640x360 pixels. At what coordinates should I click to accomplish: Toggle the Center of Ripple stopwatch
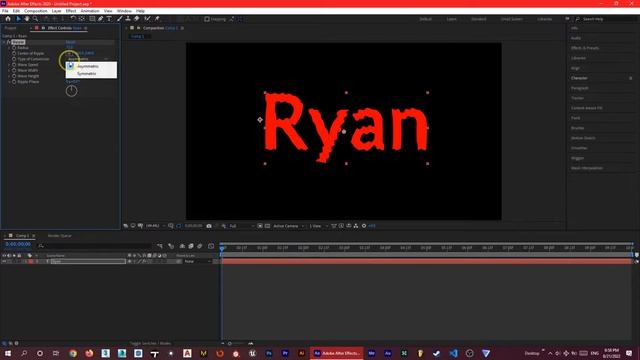tap(14, 53)
